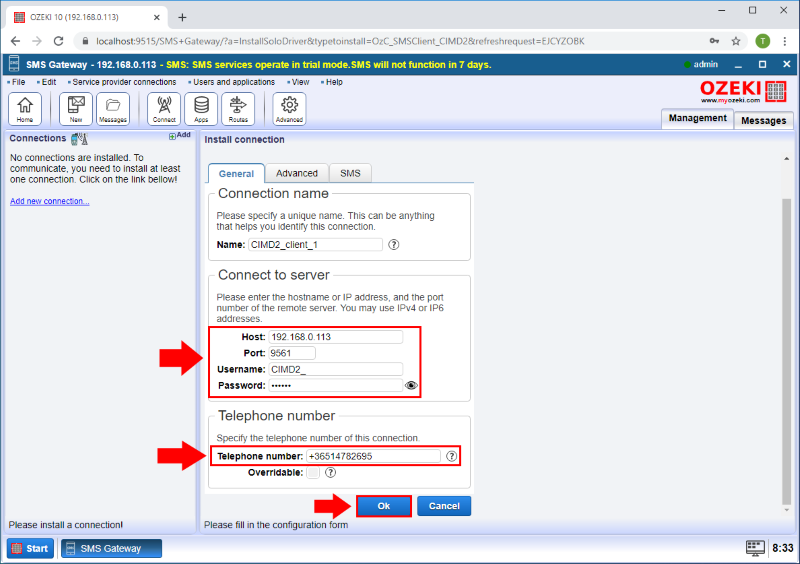Viewport: 800px width, 564px height.
Task: Close the OZEKI 10 browser tab
Action: [x=157, y=17]
